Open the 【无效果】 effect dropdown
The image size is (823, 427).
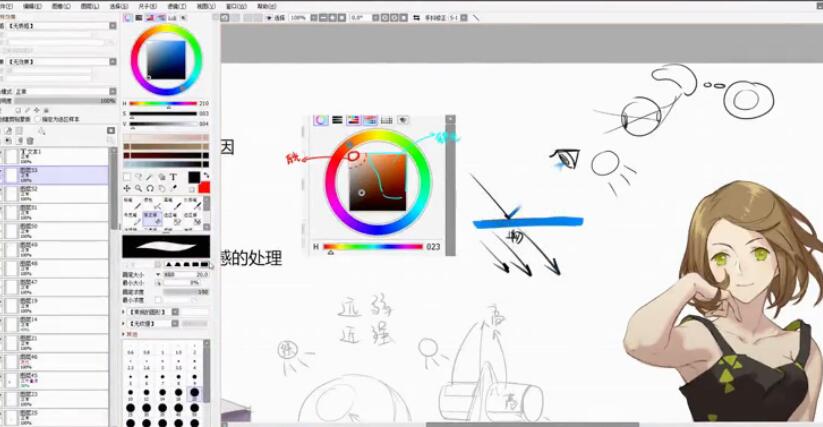113,62
